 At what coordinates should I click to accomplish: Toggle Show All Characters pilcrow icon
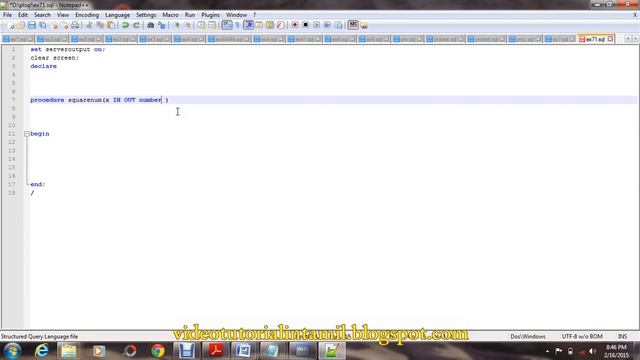tap(238, 25)
